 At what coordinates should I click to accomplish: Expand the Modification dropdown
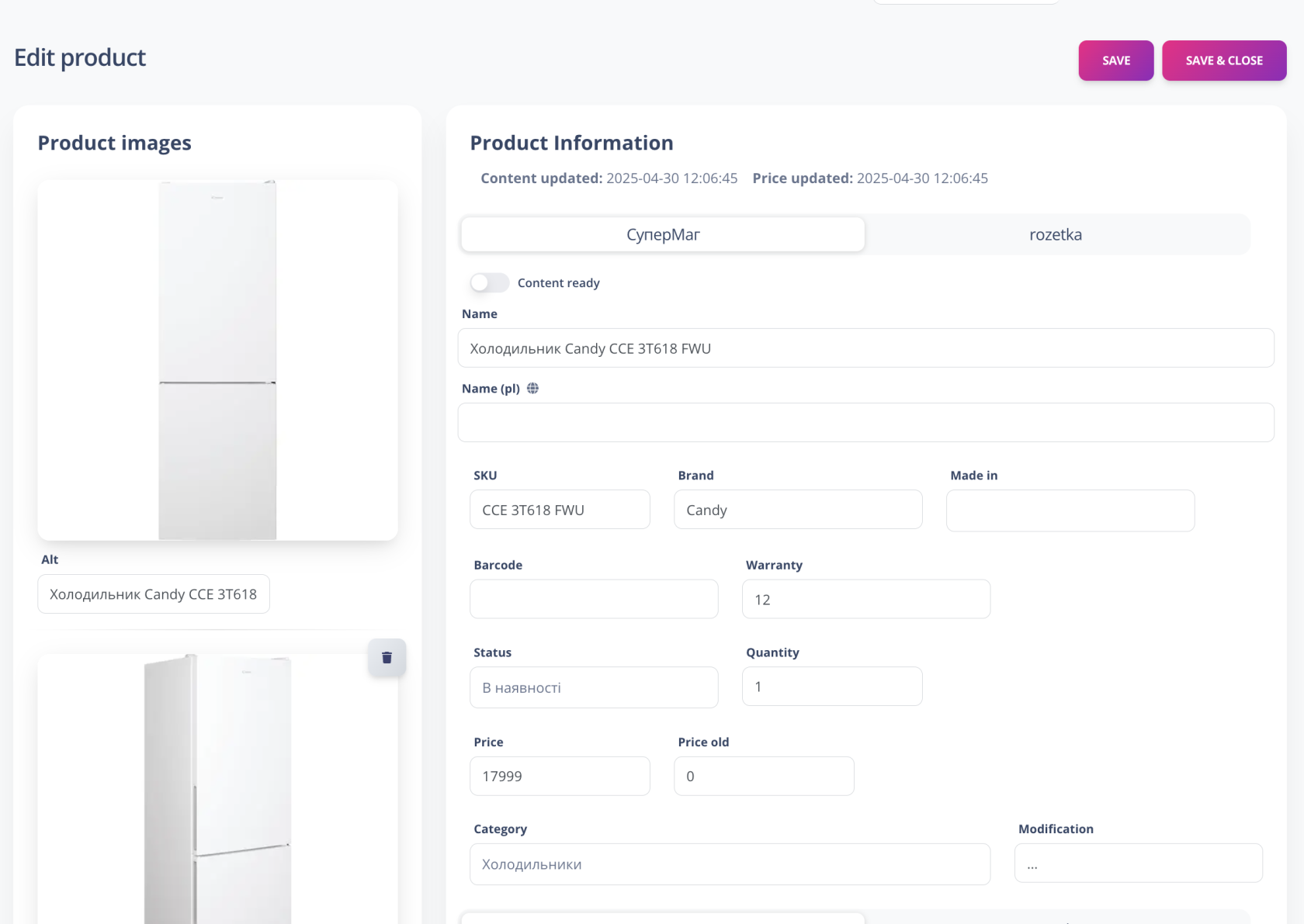(1138, 863)
